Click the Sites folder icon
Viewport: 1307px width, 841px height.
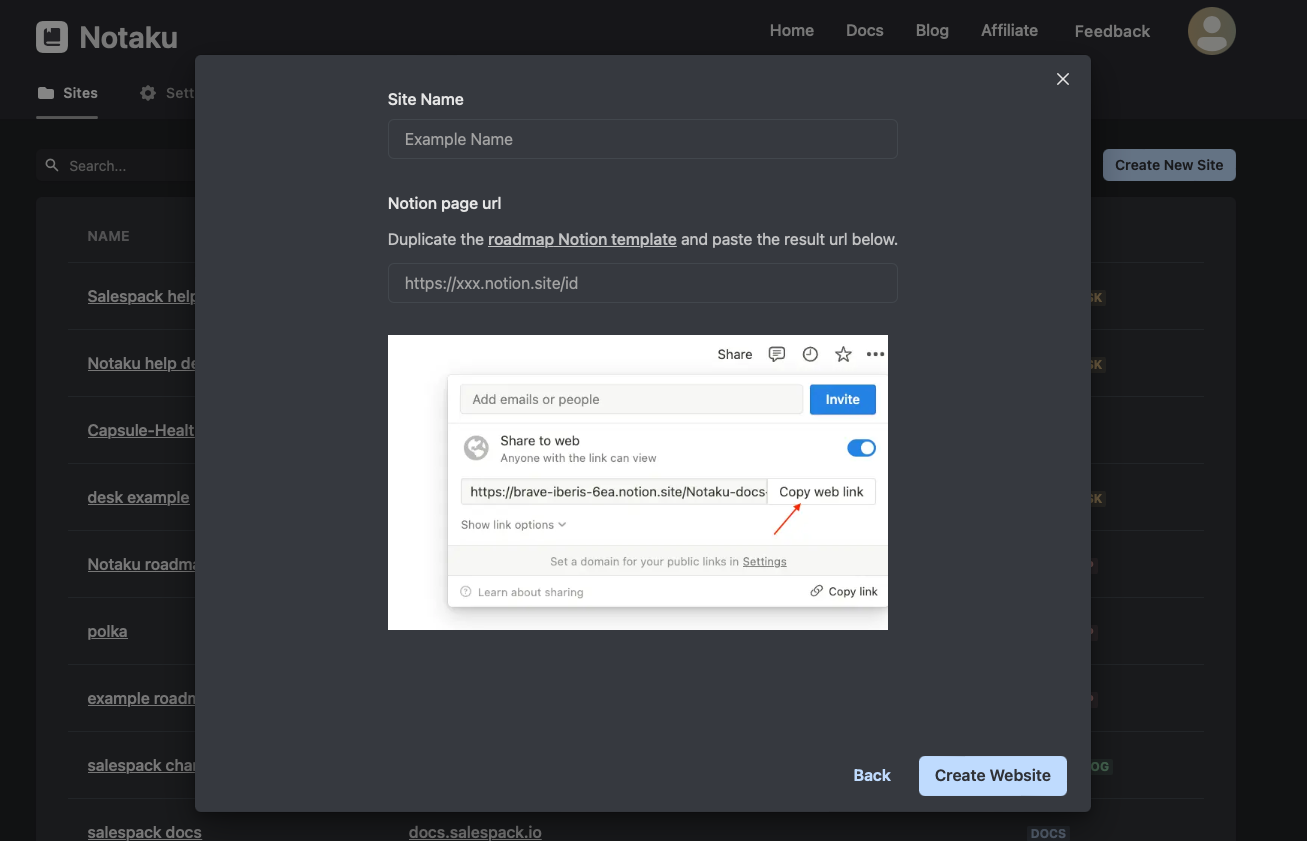pyautogui.click(x=46, y=93)
